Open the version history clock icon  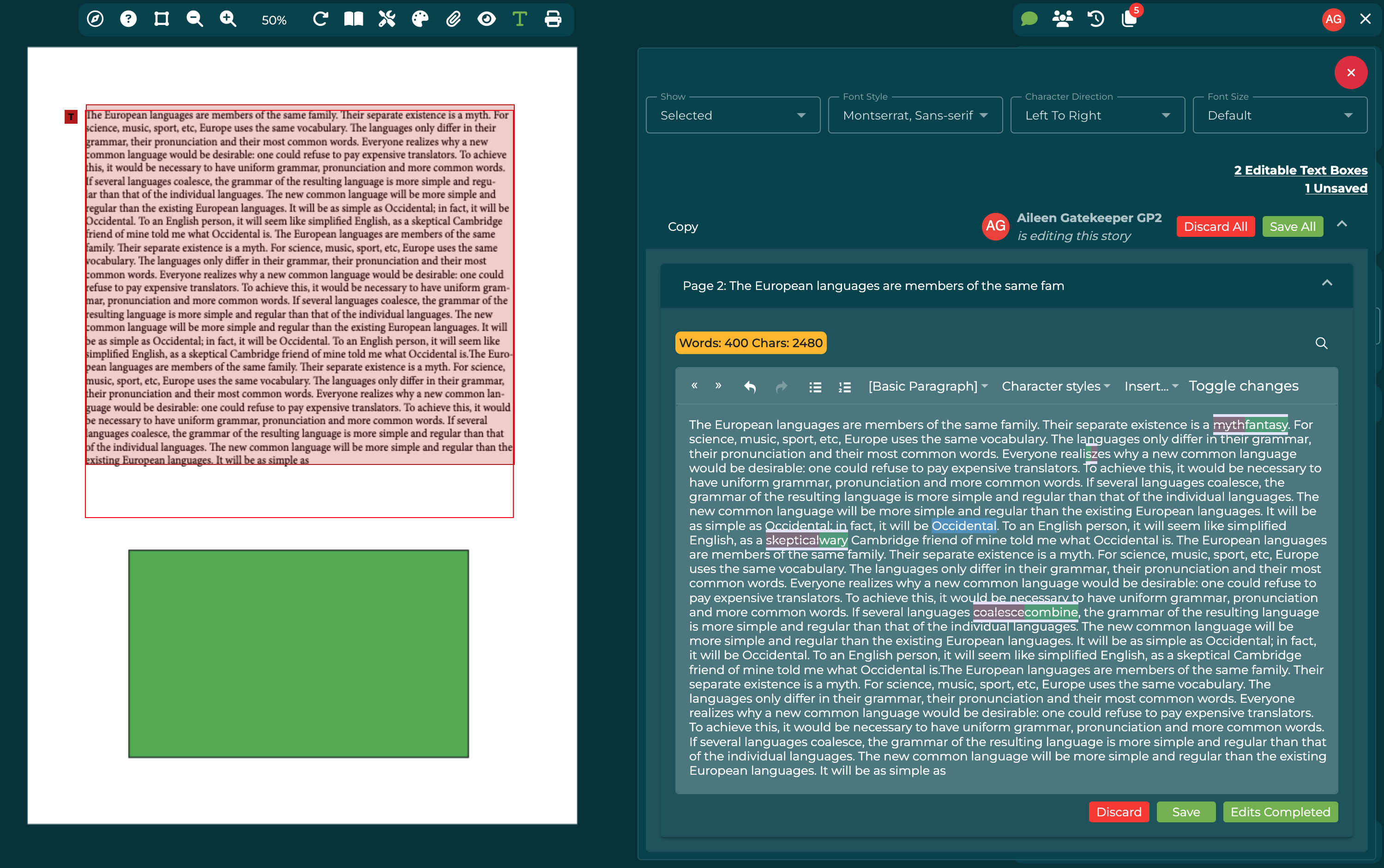(1096, 19)
